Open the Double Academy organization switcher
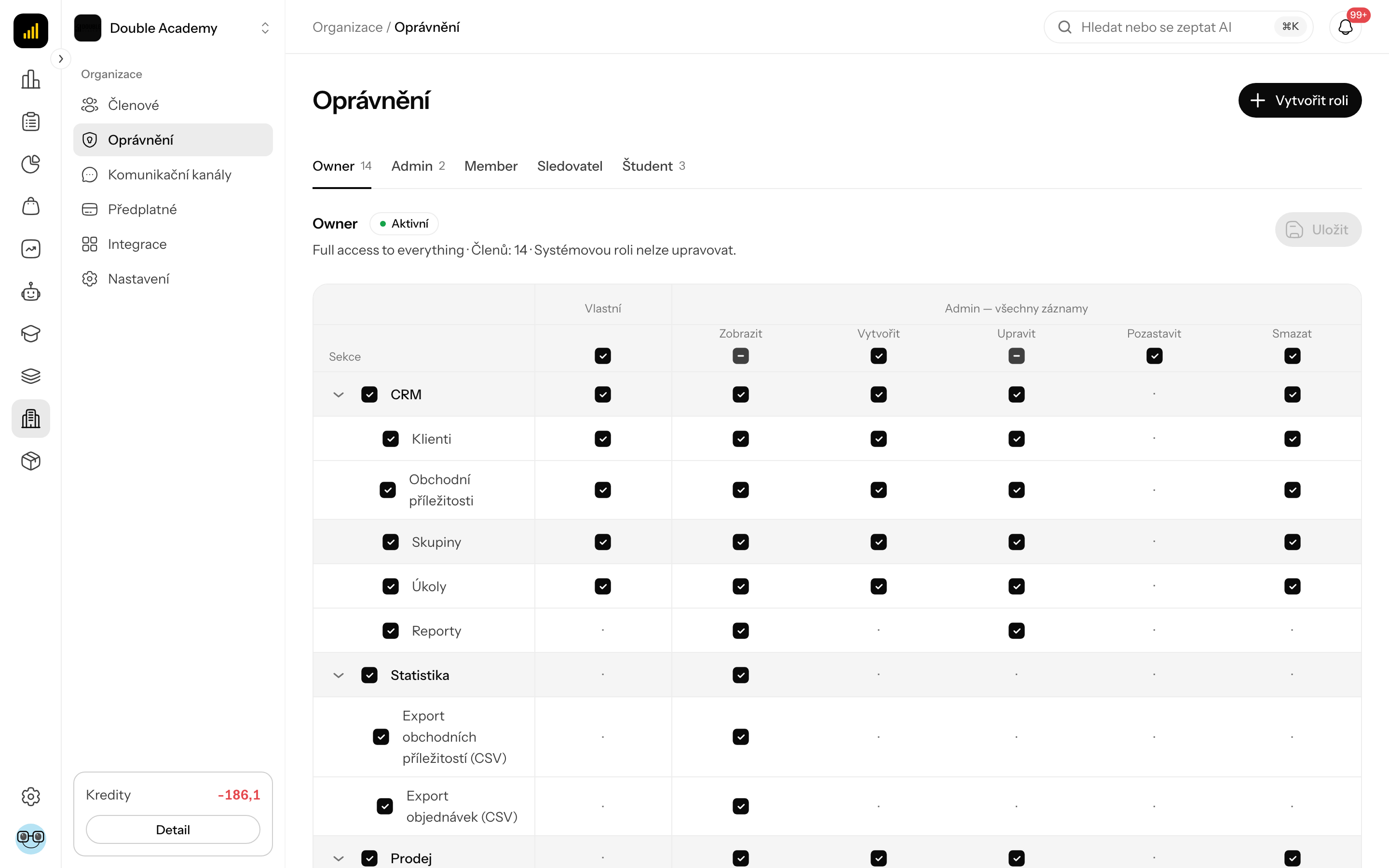This screenshot has height=868, width=1389. (x=173, y=27)
